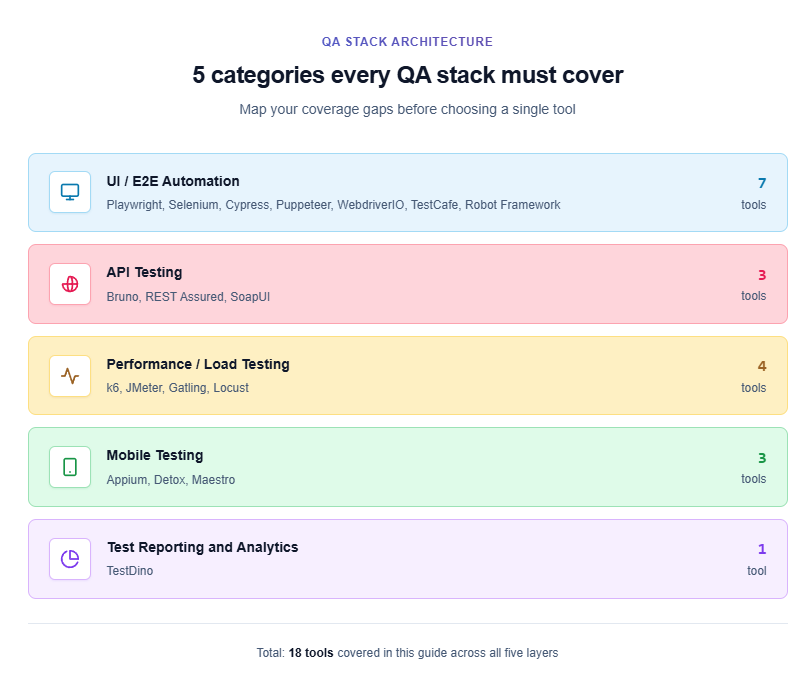This screenshot has width=803, height=695.
Task: Open the Performance / Load Testing title
Action: point(198,364)
